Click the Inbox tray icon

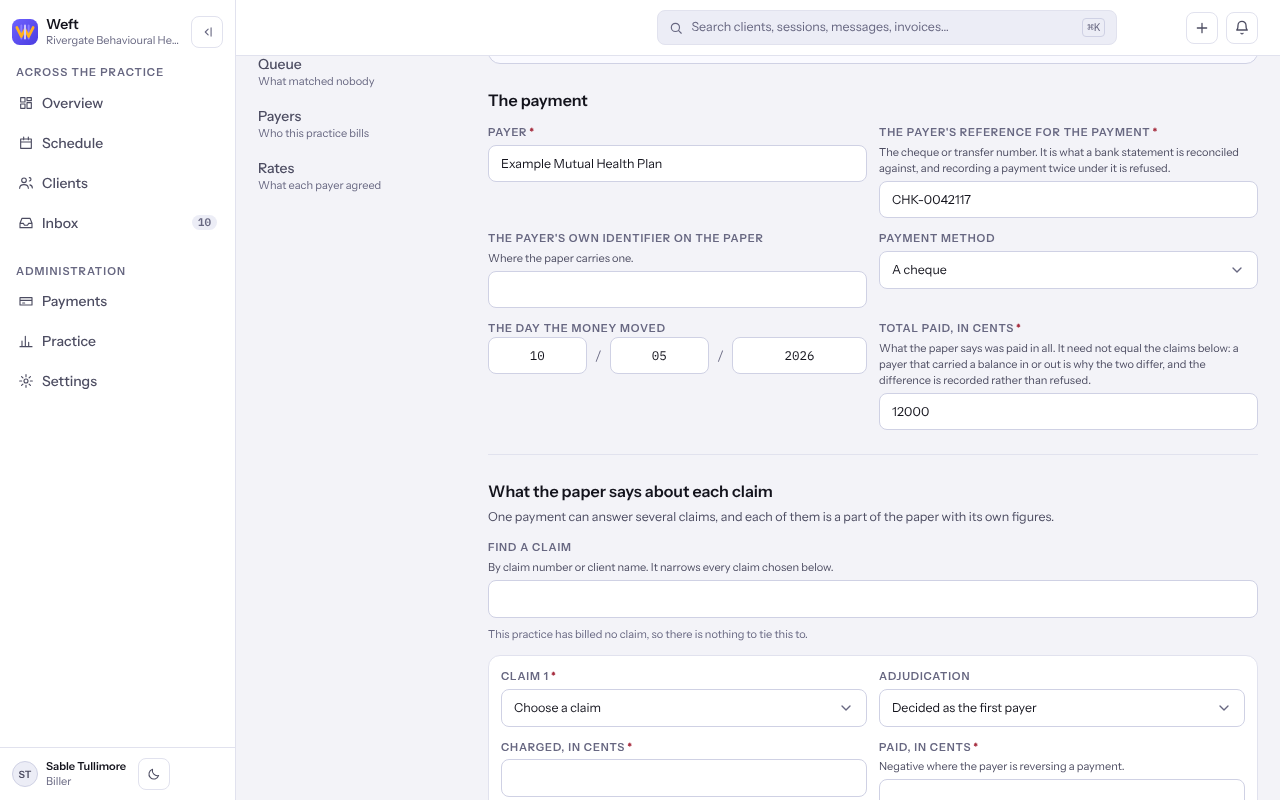pyautogui.click(x=26, y=223)
